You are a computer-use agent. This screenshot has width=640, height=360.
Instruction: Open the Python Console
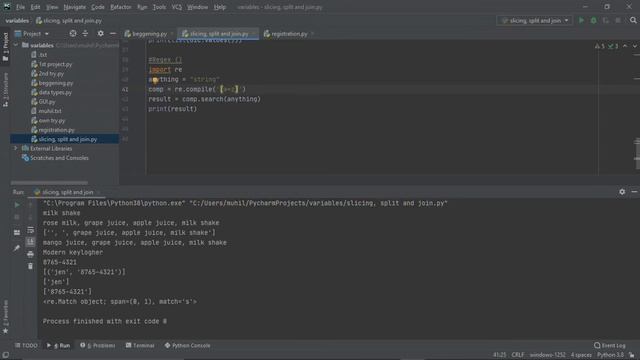click(187, 345)
